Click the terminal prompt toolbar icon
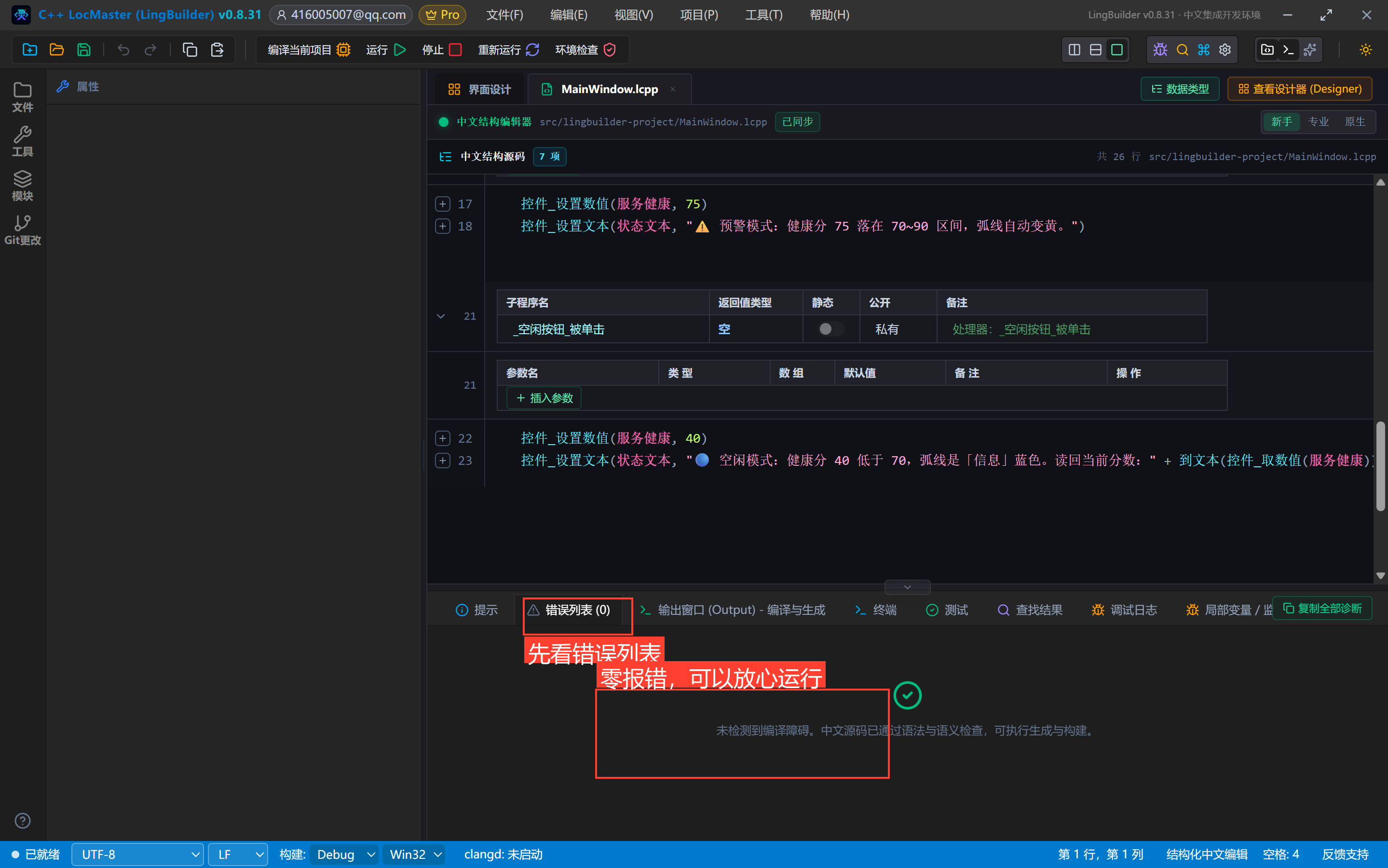Image resolution: width=1388 pixels, height=868 pixels. (x=1288, y=50)
